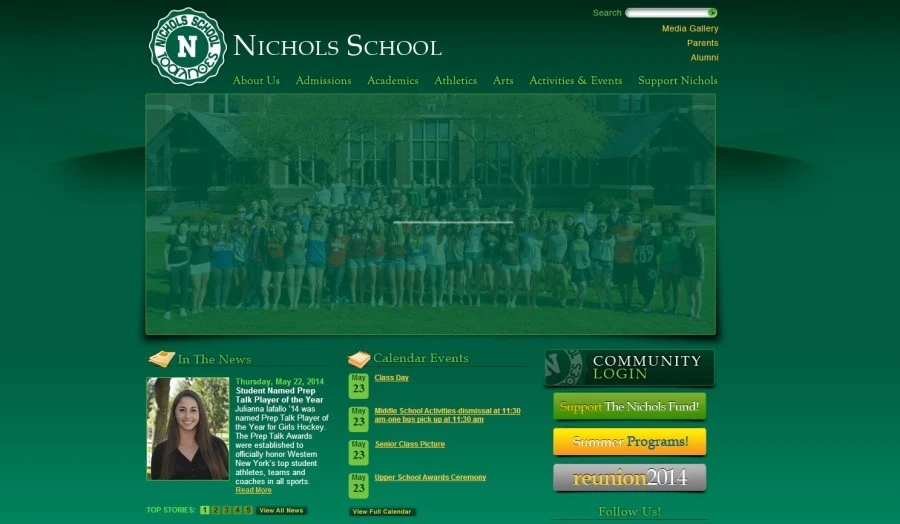Click into the Search input field
Image resolution: width=900 pixels, height=524 pixels.
666,13
